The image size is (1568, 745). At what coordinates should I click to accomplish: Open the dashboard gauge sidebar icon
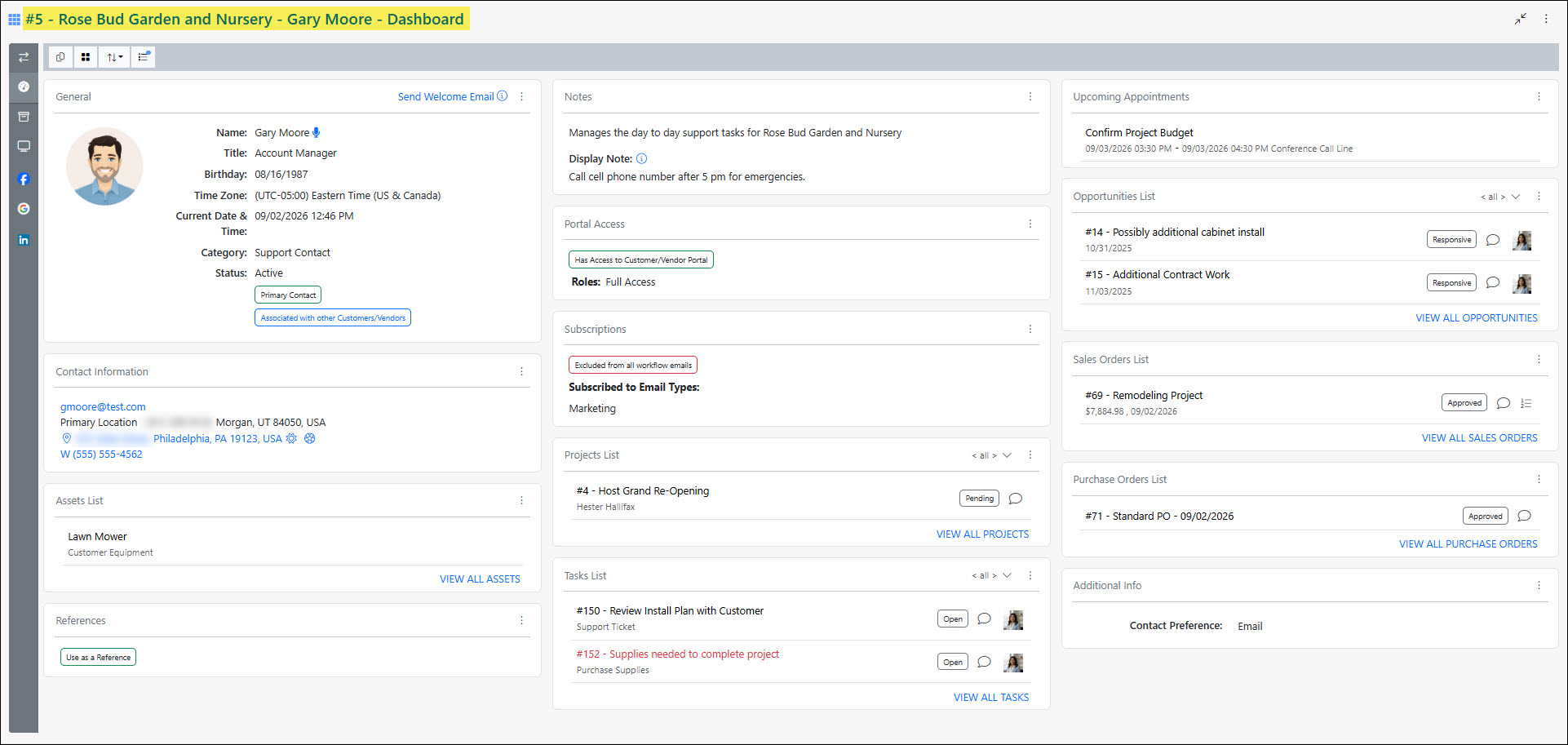tap(24, 86)
